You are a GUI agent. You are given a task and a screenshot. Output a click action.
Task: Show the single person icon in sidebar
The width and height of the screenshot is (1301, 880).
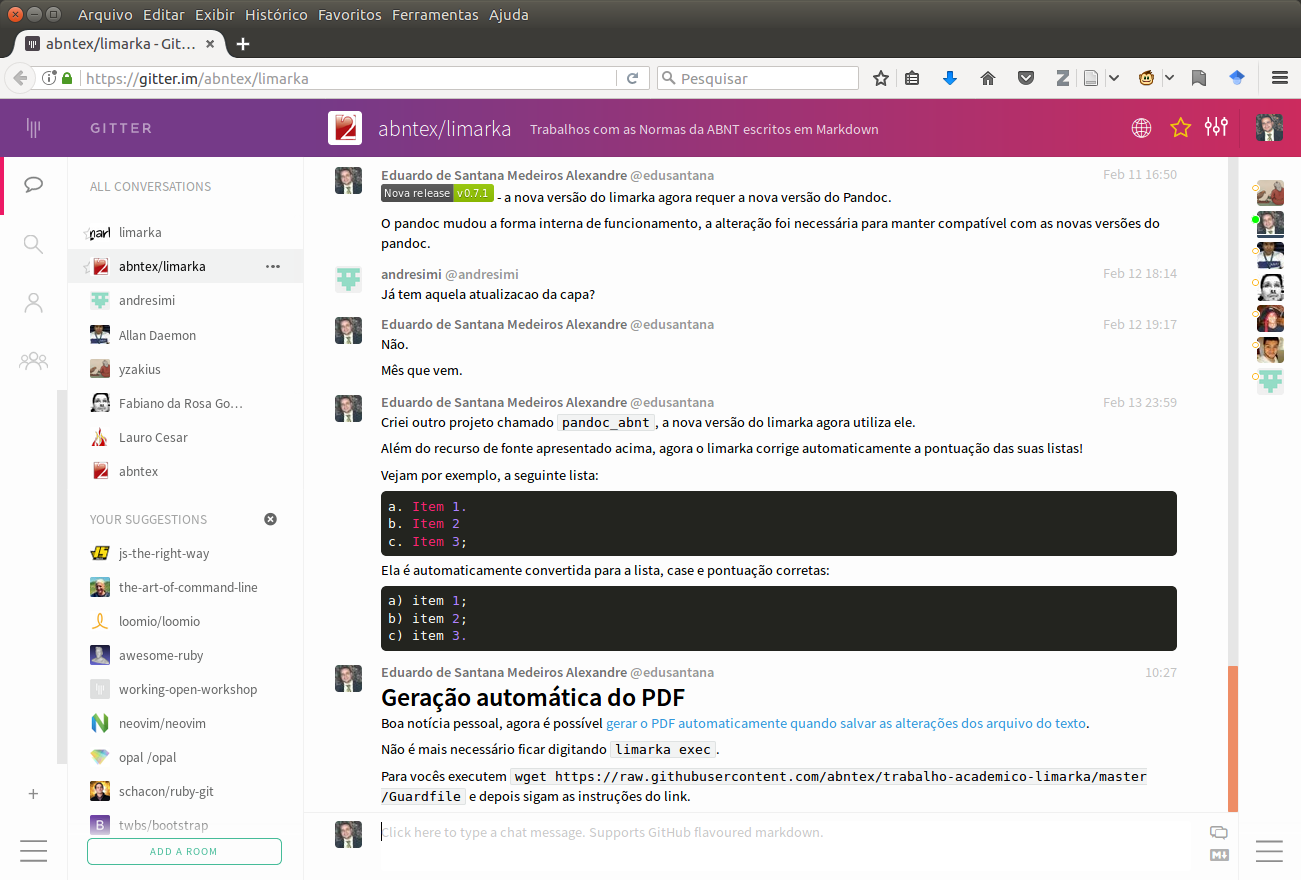[x=34, y=303]
